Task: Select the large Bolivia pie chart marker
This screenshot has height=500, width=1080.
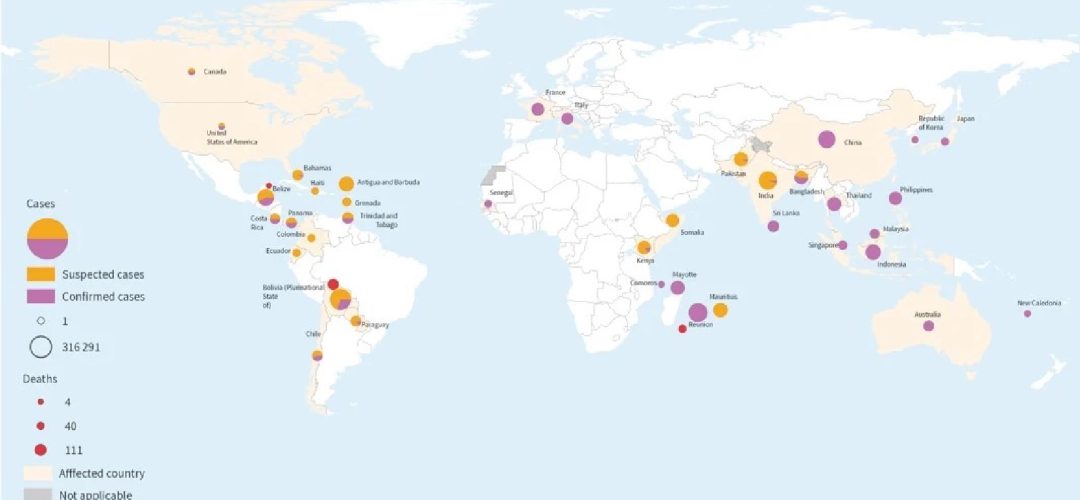Action: (340, 299)
